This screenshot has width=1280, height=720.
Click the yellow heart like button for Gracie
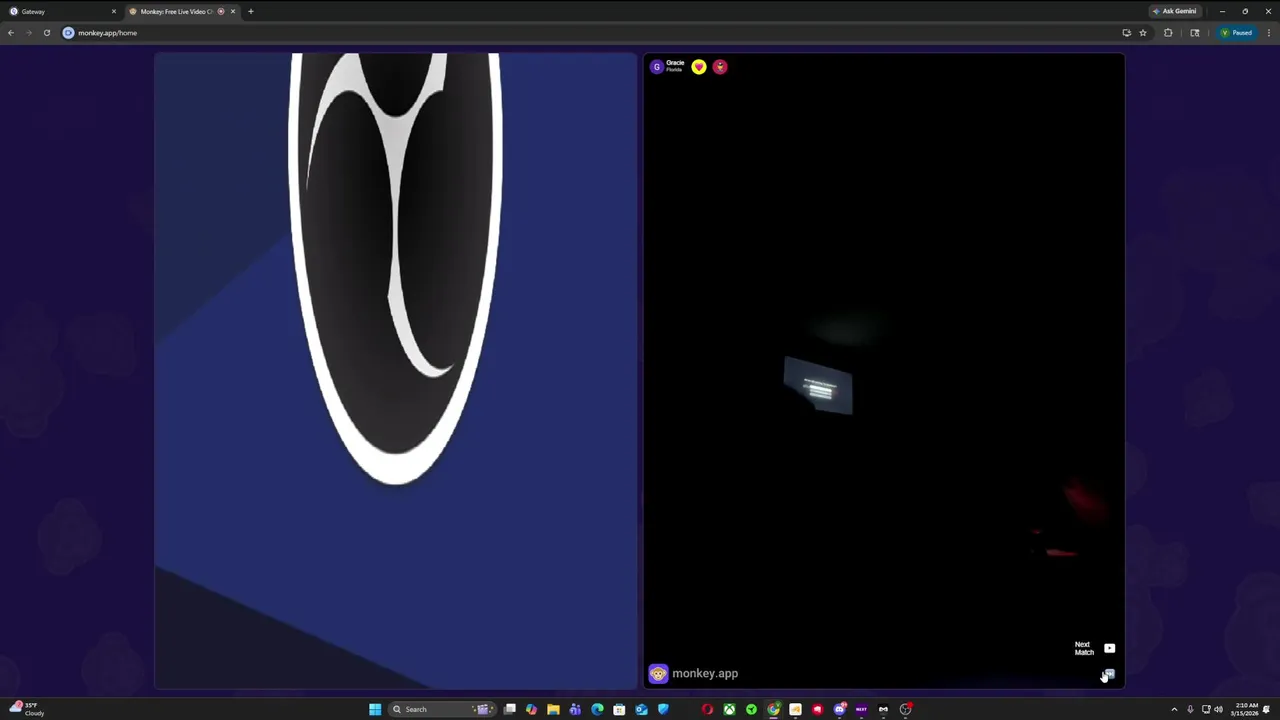(x=699, y=67)
